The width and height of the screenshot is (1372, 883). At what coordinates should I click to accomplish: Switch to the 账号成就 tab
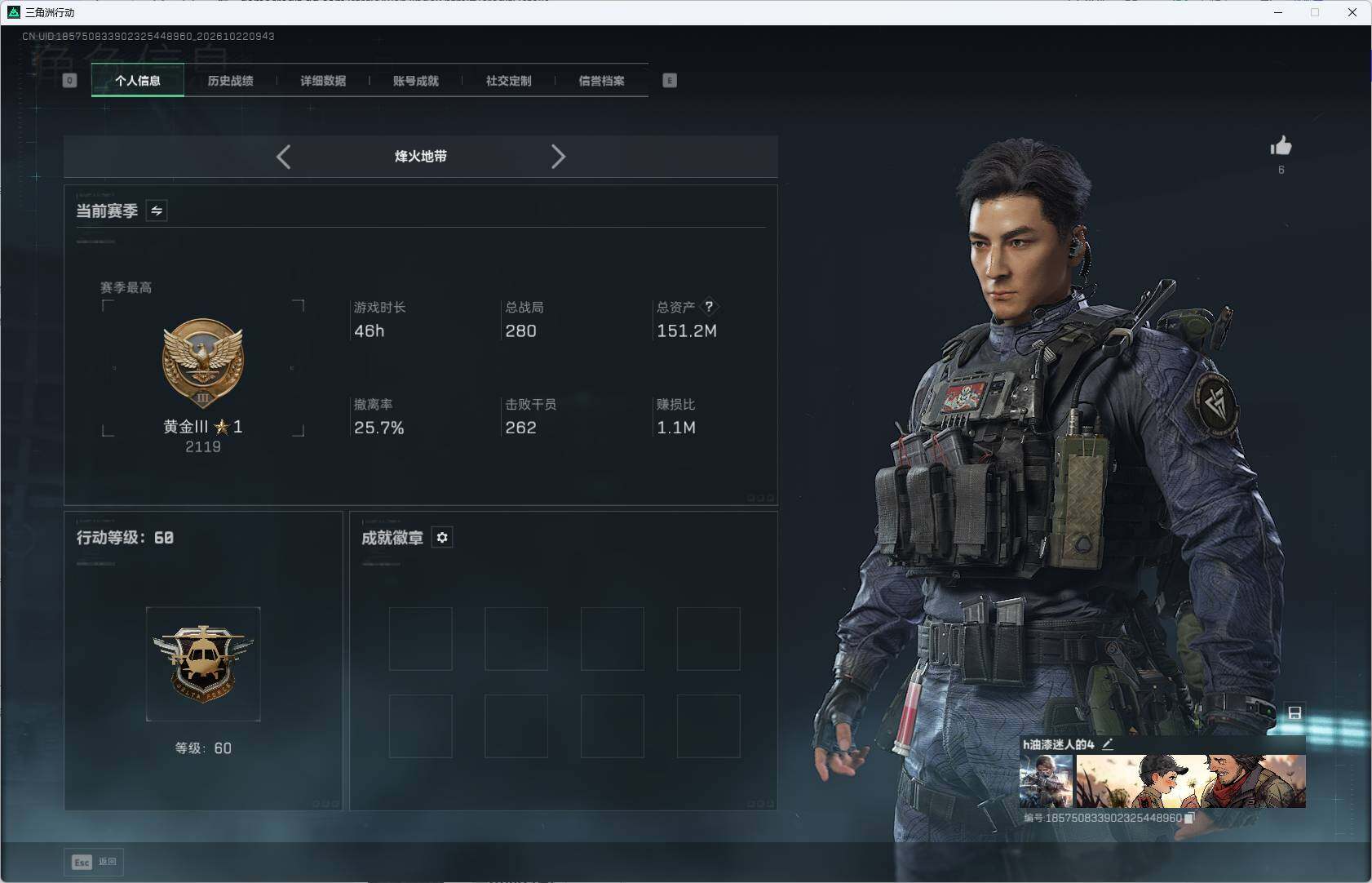point(416,80)
